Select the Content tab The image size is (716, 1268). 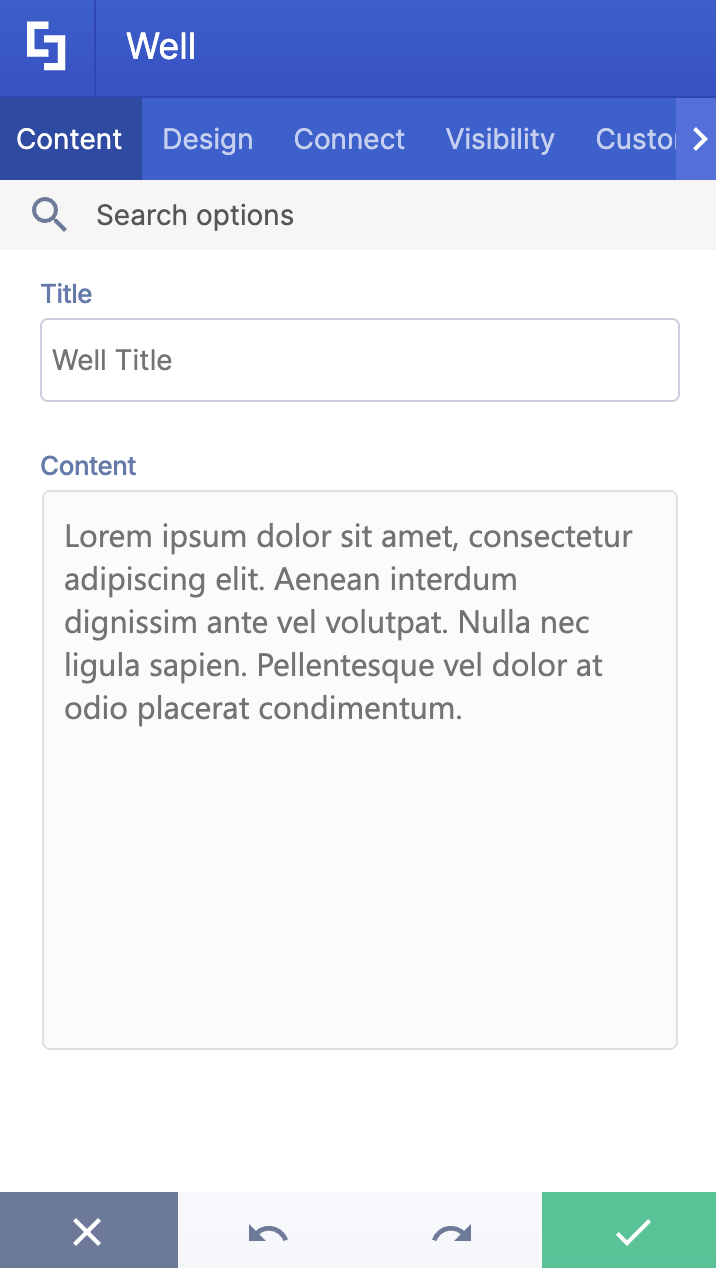69,139
